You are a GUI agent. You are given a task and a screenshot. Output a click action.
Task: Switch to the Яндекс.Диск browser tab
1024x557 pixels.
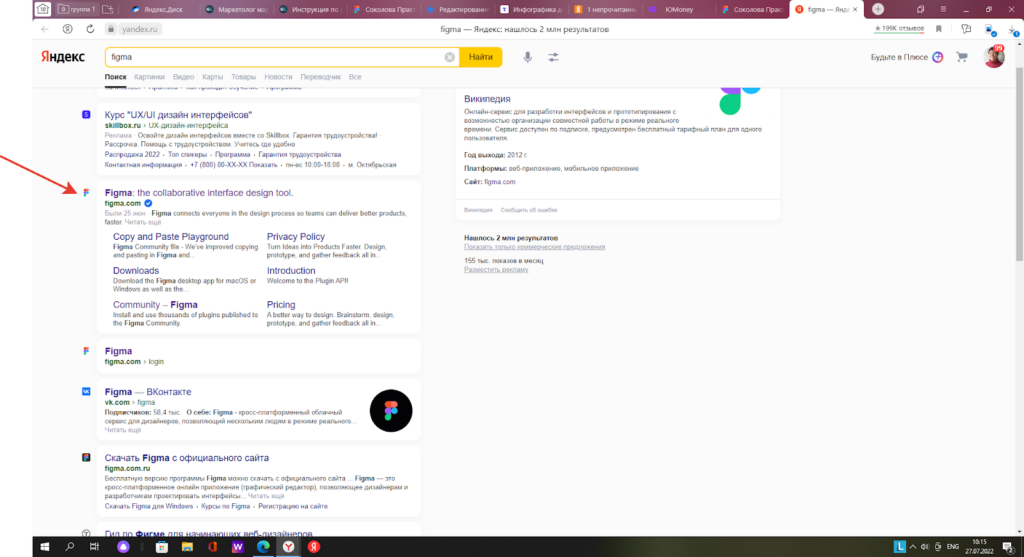163,9
